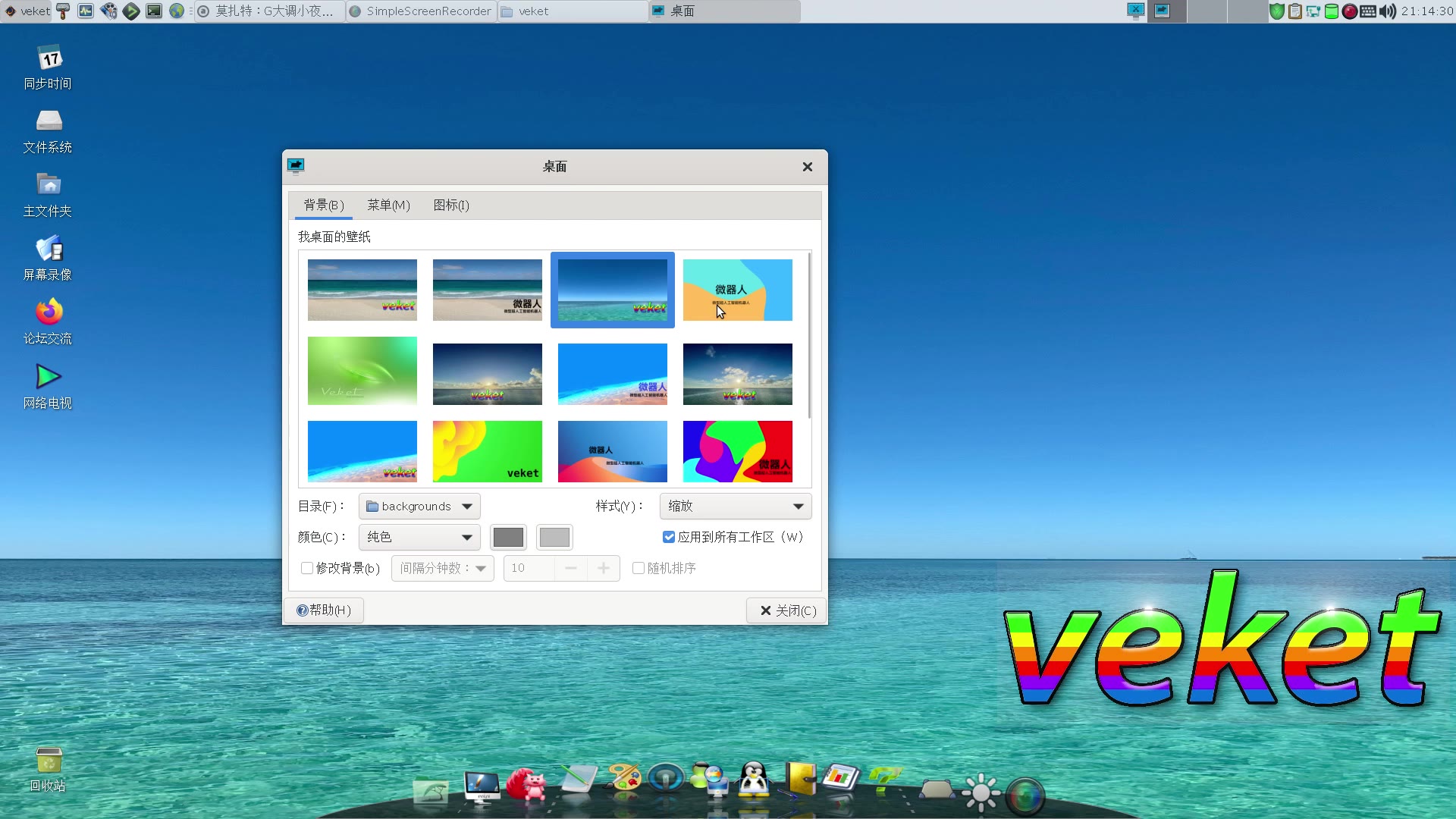This screenshot has width=1456, height=819.
Task: Click the 论坛交流 (Forum) icon
Action: tap(46, 312)
